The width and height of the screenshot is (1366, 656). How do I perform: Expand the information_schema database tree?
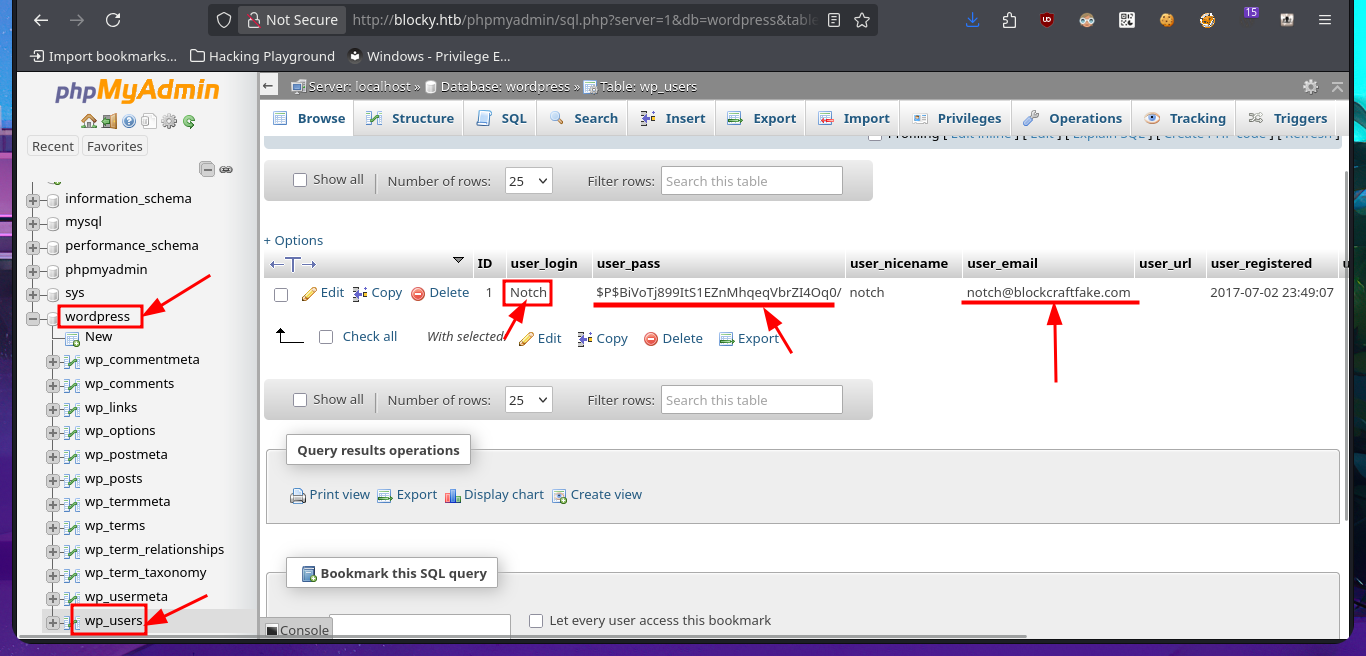(33, 199)
